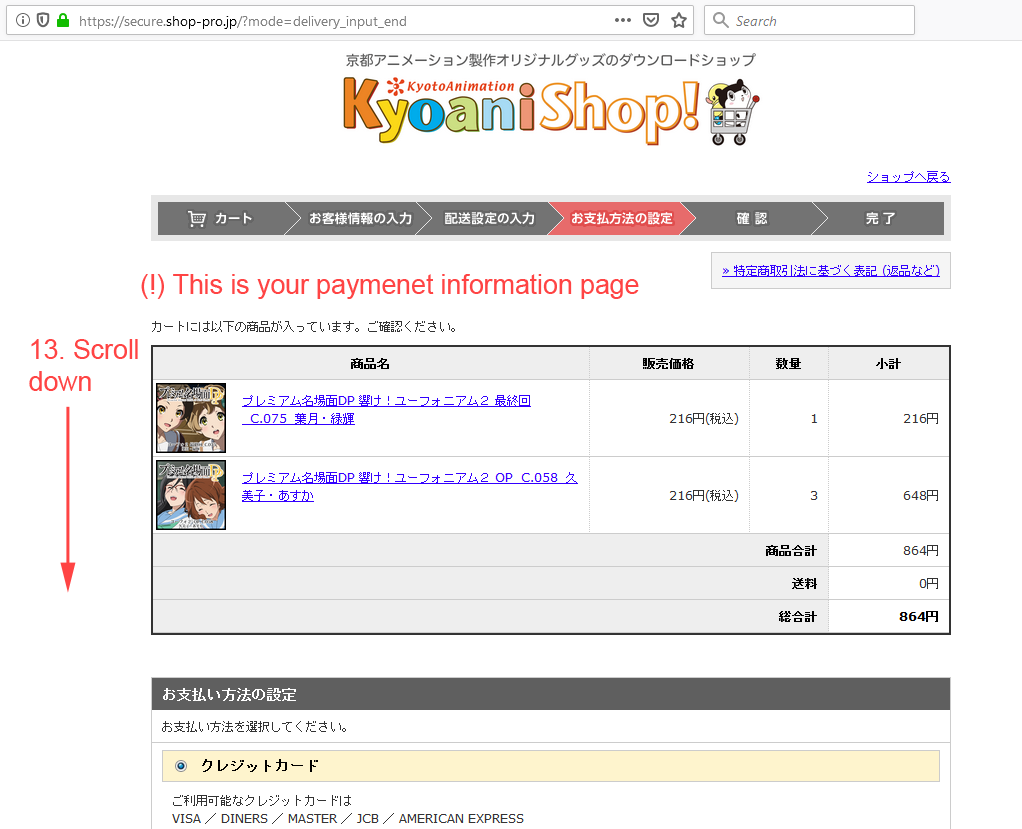Click the 総合計 label
Screen dimensions: 1022x829
(797, 617)
